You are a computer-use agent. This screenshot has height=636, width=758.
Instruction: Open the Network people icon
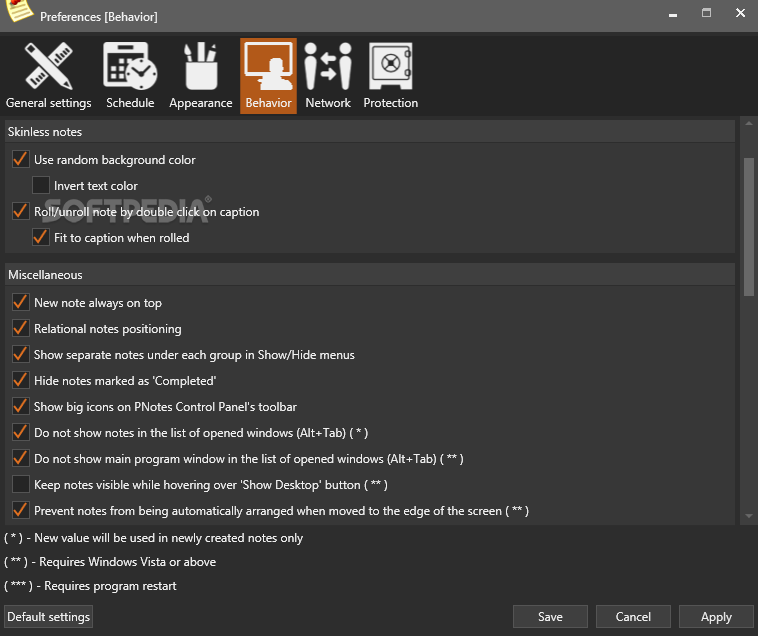[328, 66]
